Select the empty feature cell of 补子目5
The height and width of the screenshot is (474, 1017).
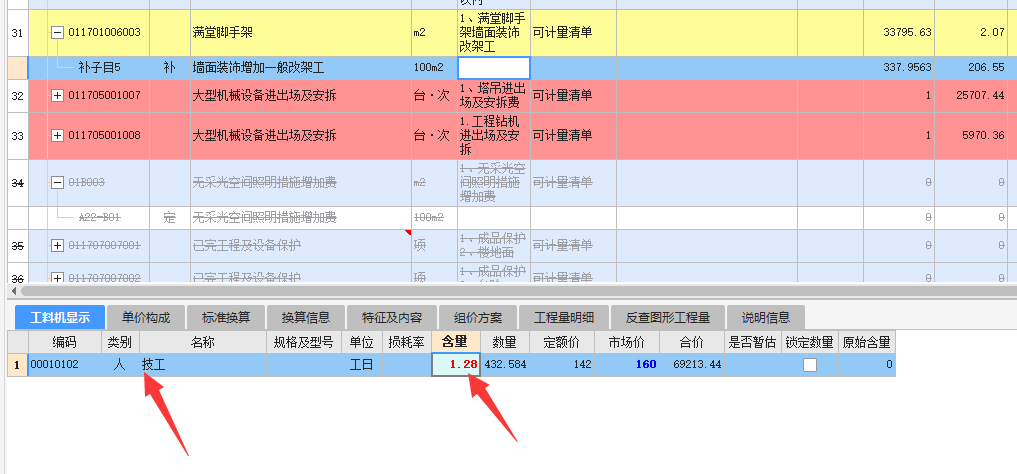pyautogui.click(x=494, y=67)
